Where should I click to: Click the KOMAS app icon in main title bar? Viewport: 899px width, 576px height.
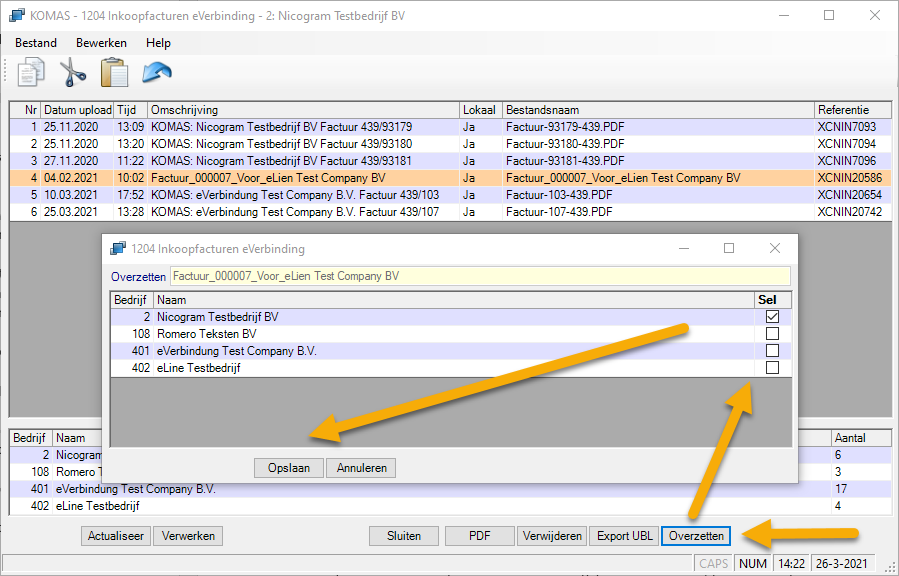click(17, 15)
